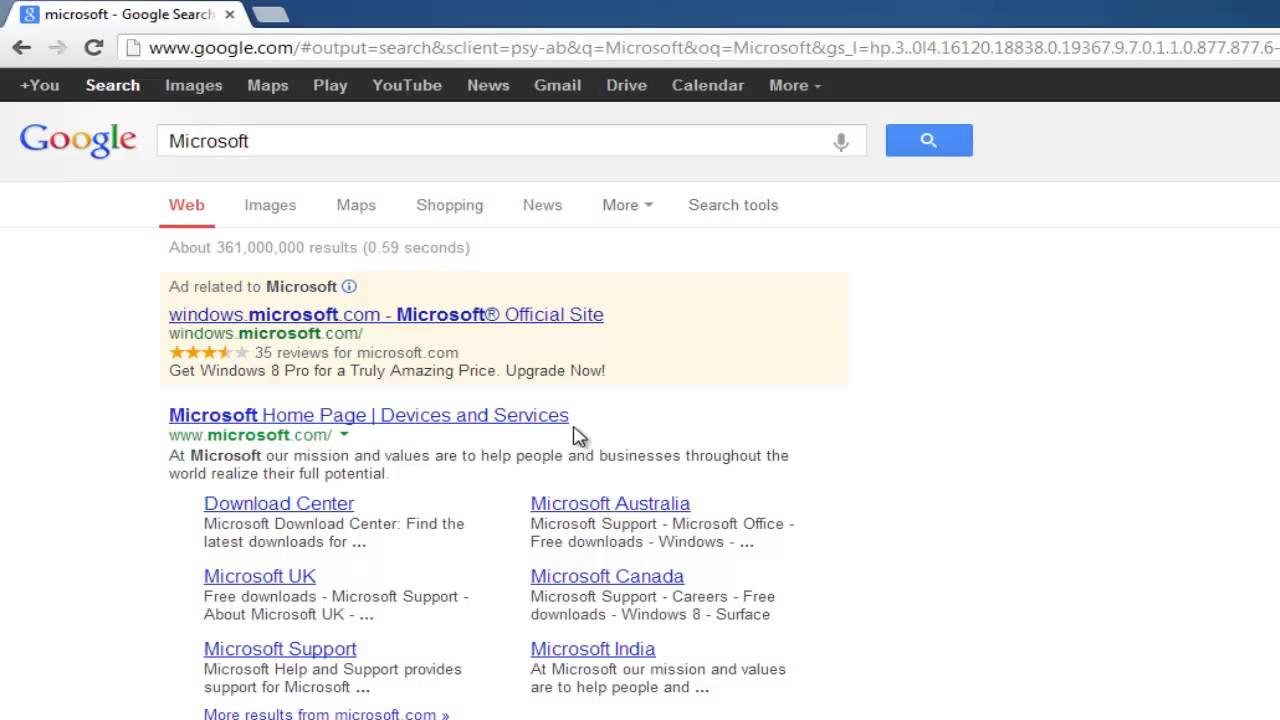1280x720 pixels.
Task: Click More results from microsoft.com
Action: coord(326,713)
